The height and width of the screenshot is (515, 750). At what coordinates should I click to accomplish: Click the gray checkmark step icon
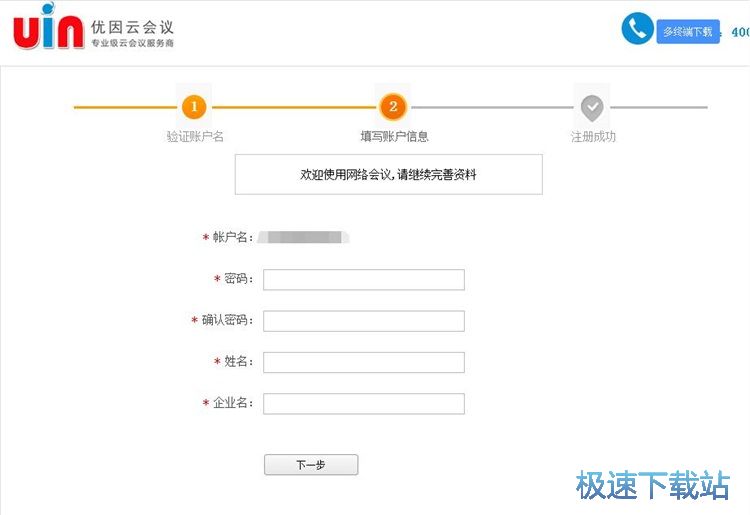click(x=592, y=106)
